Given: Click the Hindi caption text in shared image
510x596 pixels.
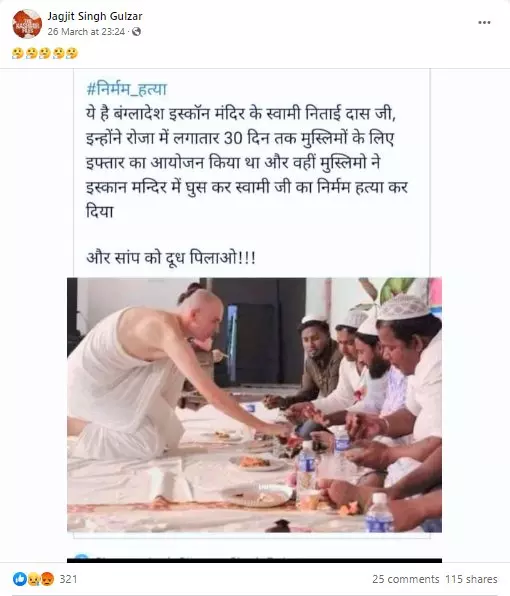Looking at the screenshot, I should tap(246, 162).
